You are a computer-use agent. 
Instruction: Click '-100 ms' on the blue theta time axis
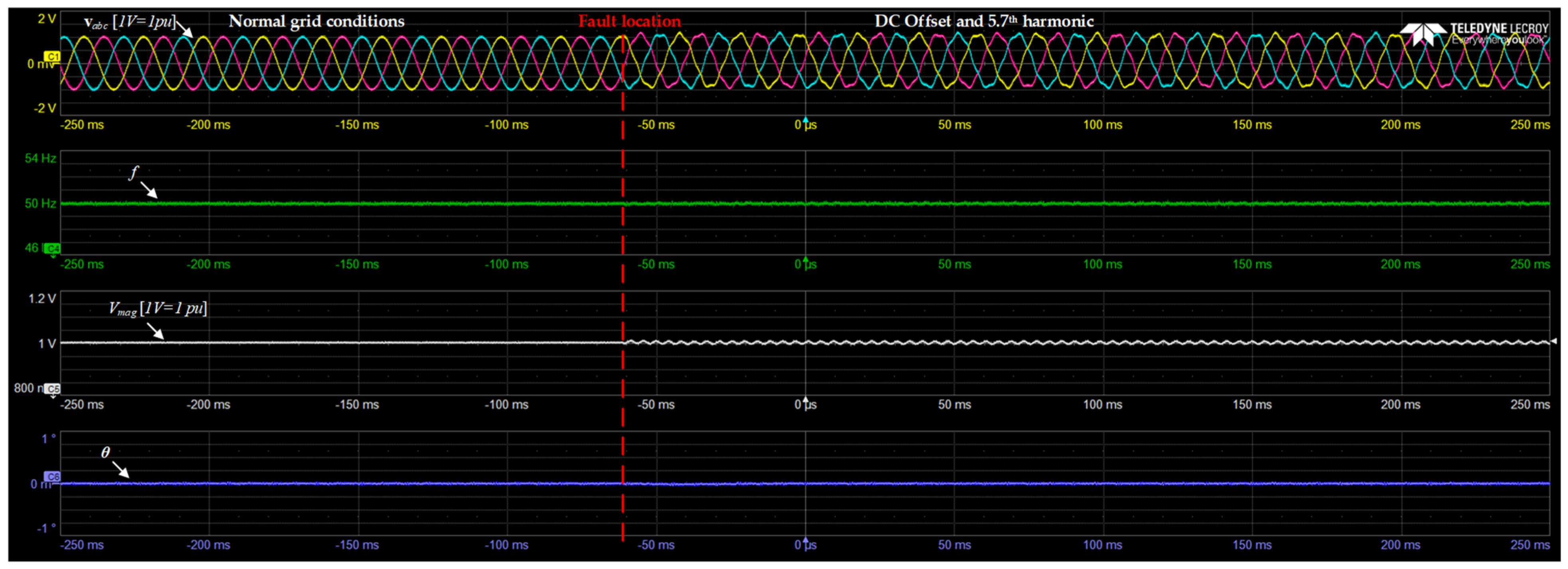click(506, 545)
